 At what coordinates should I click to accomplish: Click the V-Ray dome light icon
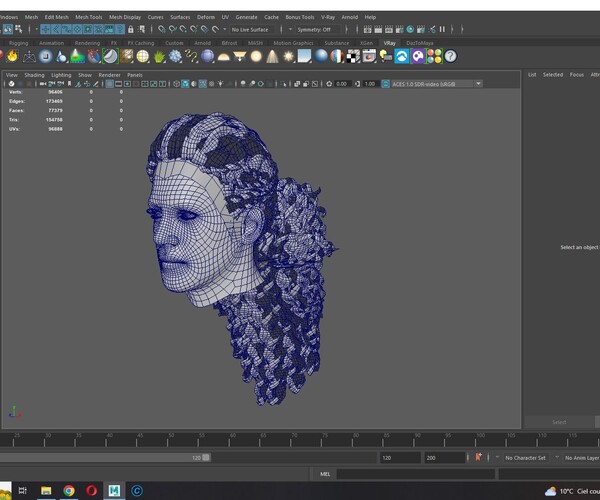pos(223,57)
